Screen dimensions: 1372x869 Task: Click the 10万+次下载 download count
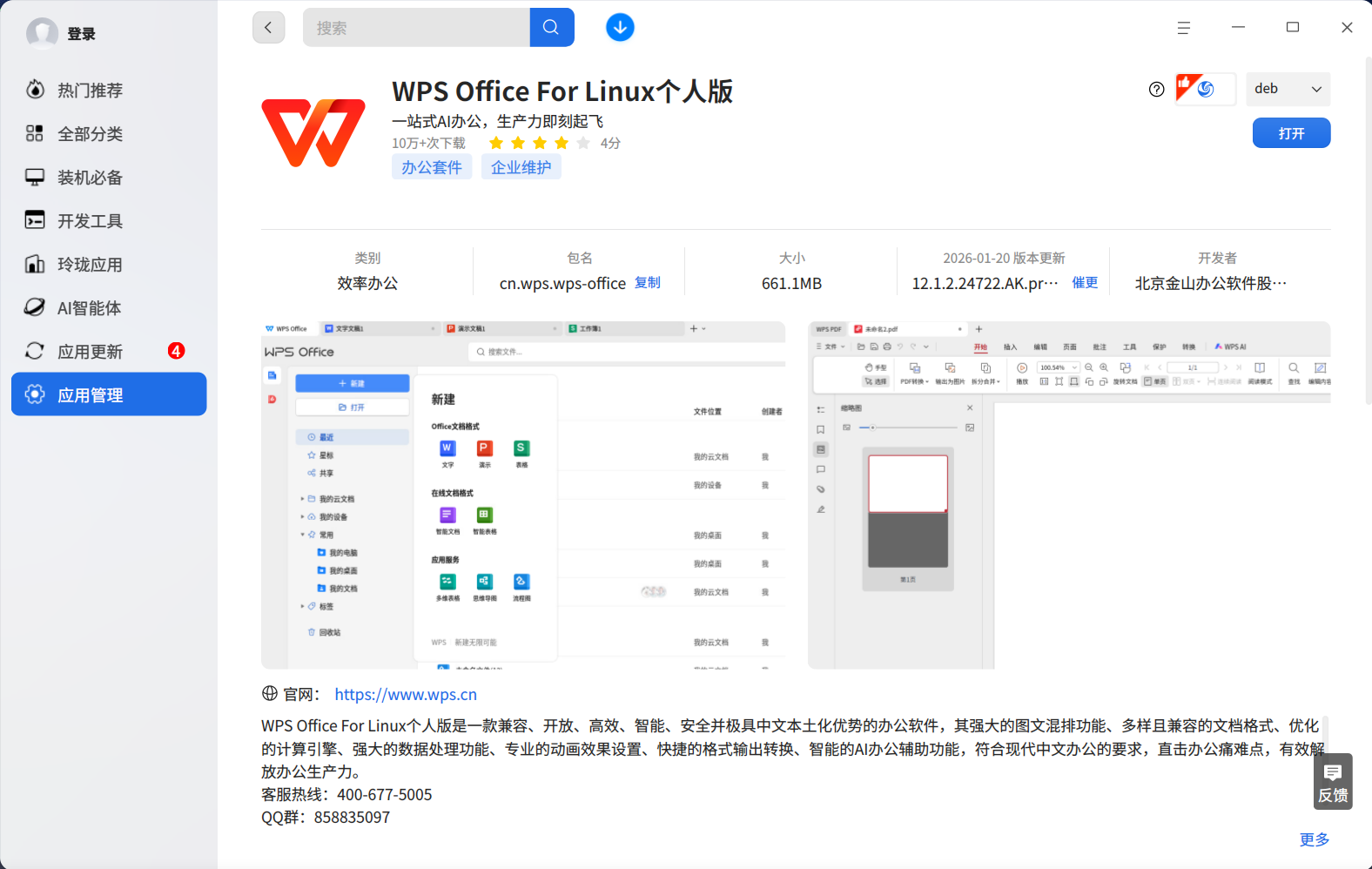(428, 143)
